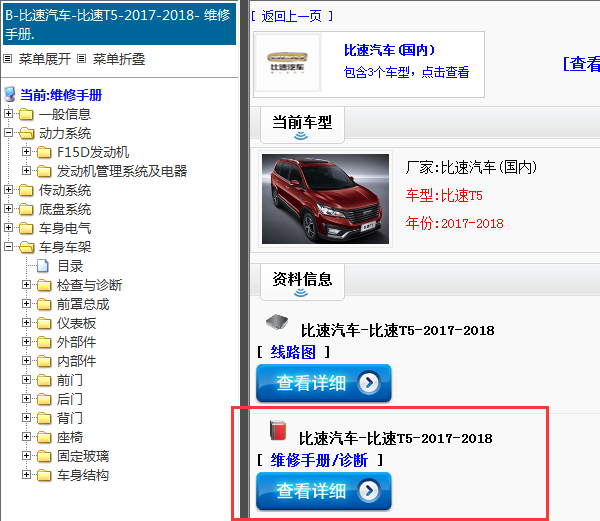The width and height of the screenshot is (600, 521).
Task: Expand the F15D发动机 node
Action: 26,151
